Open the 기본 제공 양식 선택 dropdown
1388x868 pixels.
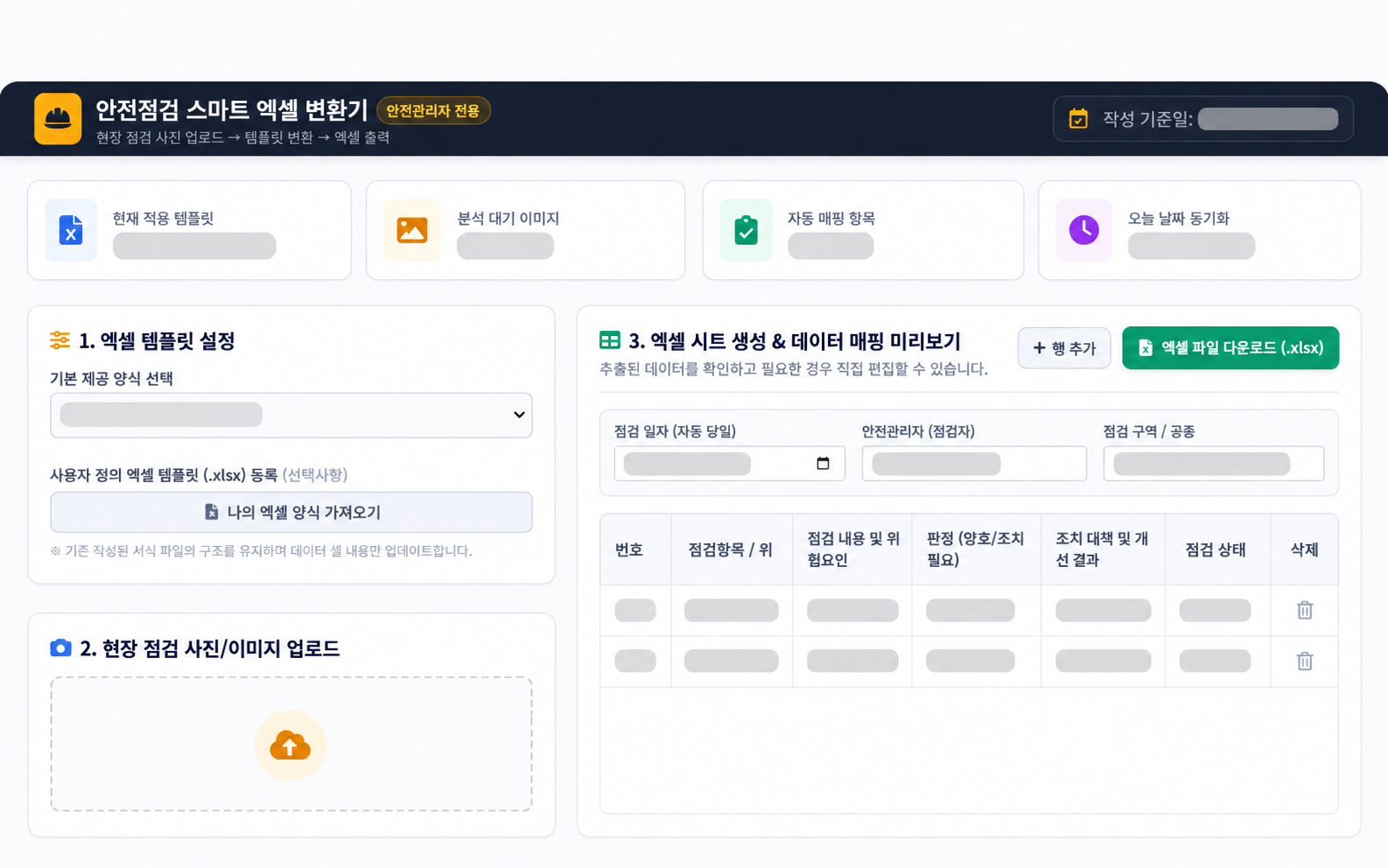point(291,415)
